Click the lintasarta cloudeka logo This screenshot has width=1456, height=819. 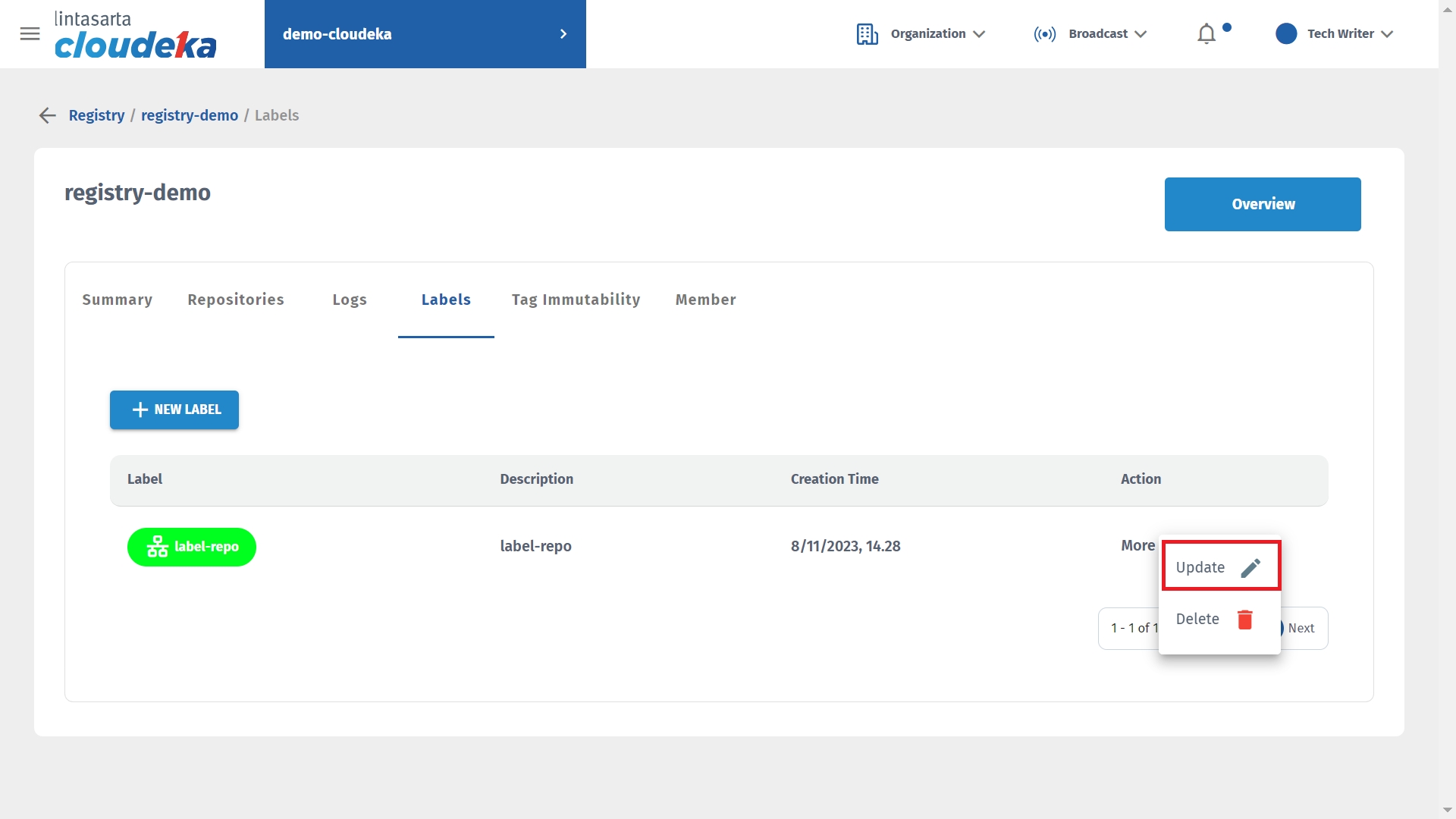click(x=135, y=35)
